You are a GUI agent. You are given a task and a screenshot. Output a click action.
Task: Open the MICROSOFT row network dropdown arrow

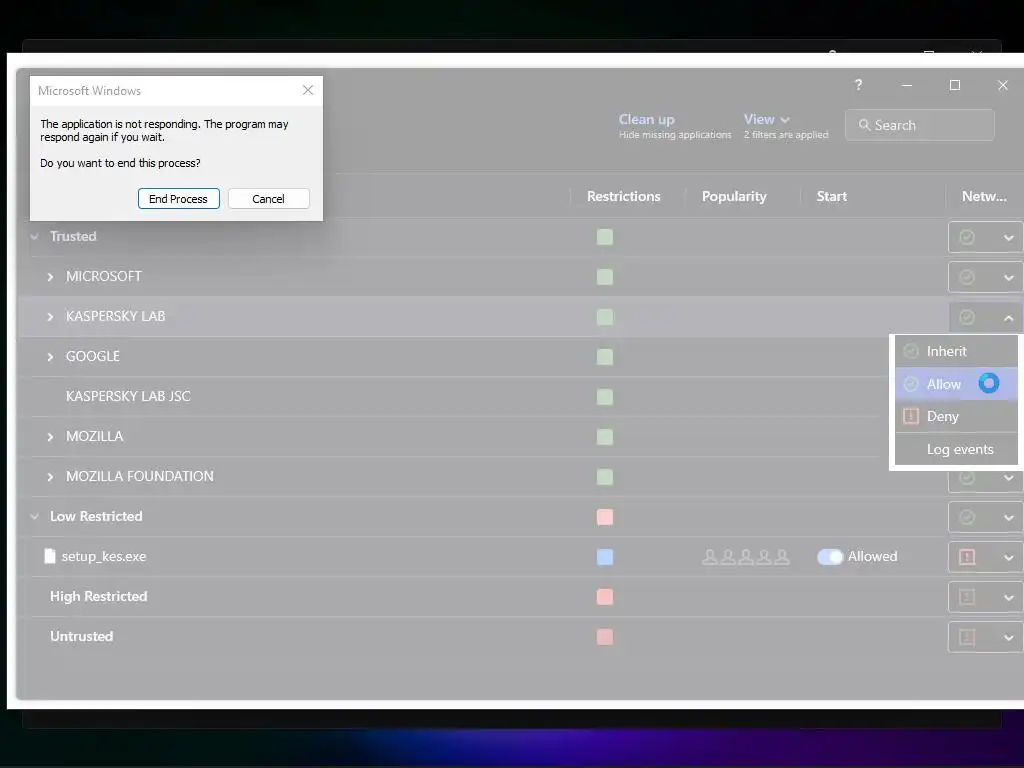point(1008,278)
